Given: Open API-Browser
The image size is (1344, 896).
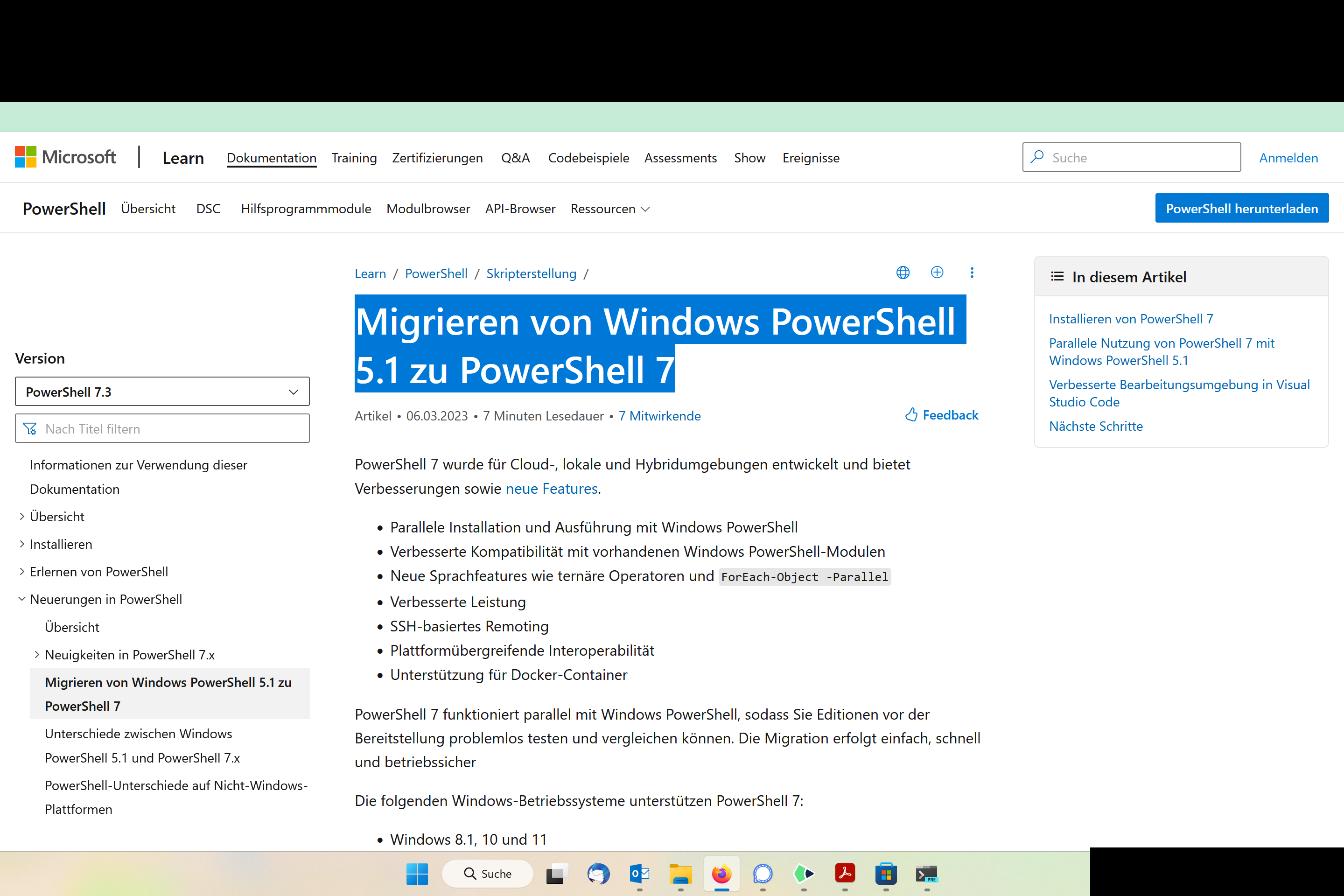Looking at the screenshot, I should coord(520,209).
